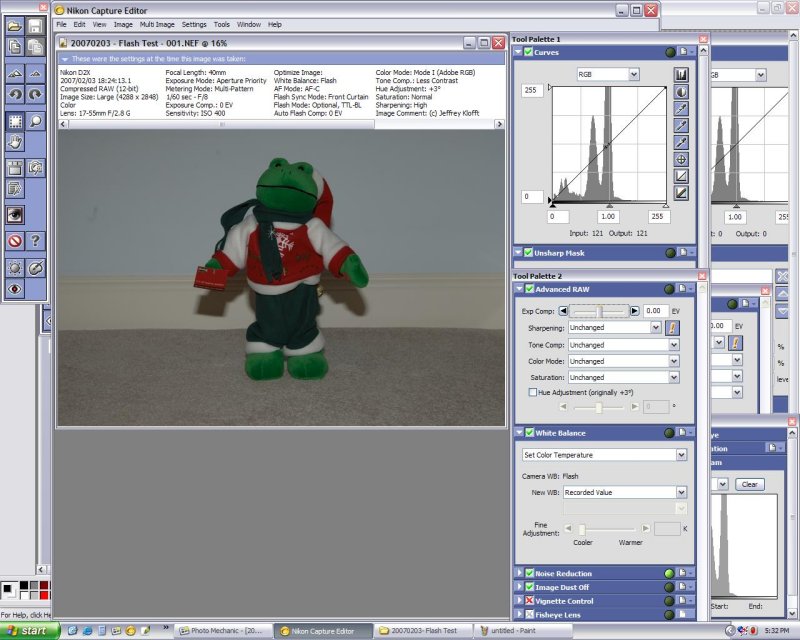Switch to untitled - Paint in taskbar
The width and height of the screenshot is (800, 640).
522,631
